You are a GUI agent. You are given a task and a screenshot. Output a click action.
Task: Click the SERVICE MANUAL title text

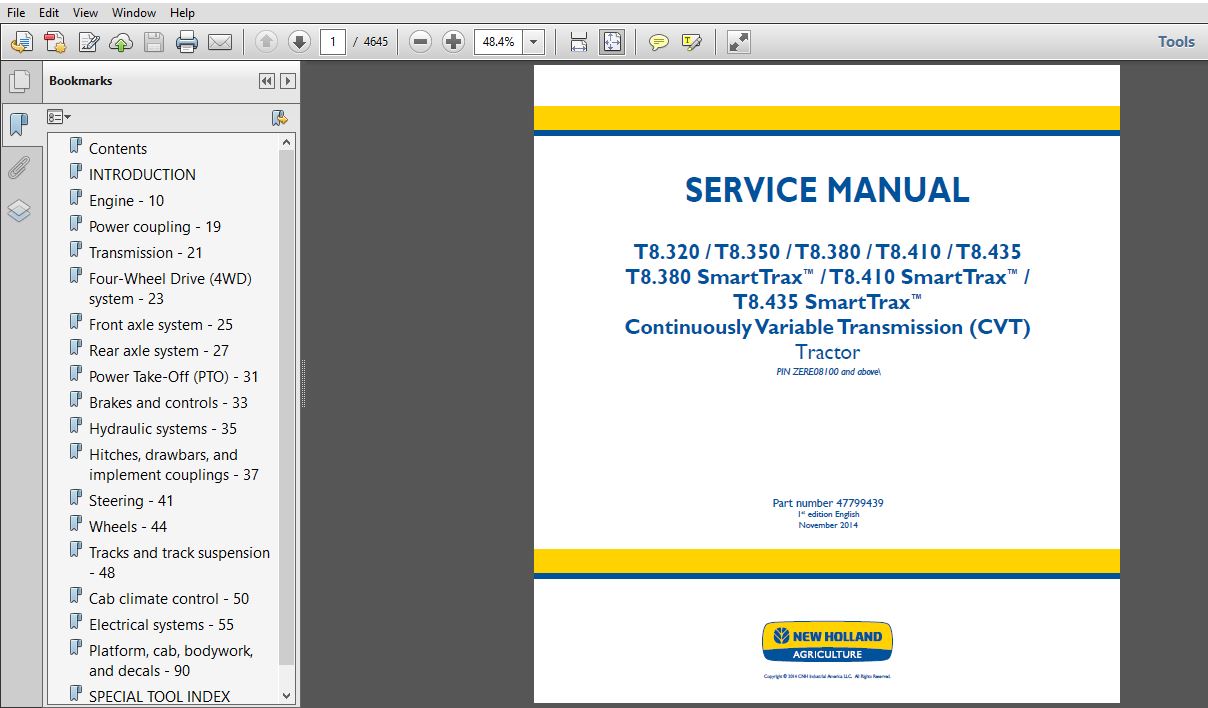(827, 190)
